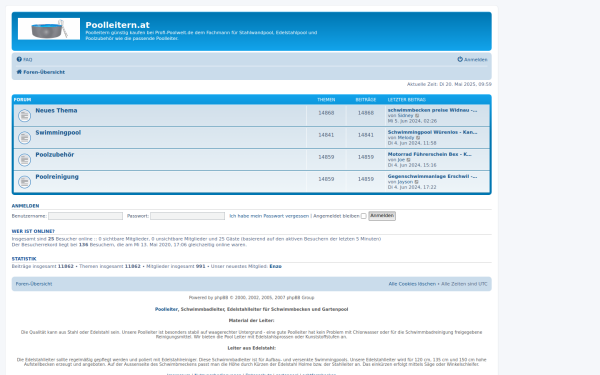Open newest member Enzo's profile
This screenshot has width=600, height=375.
coord(276,266)
